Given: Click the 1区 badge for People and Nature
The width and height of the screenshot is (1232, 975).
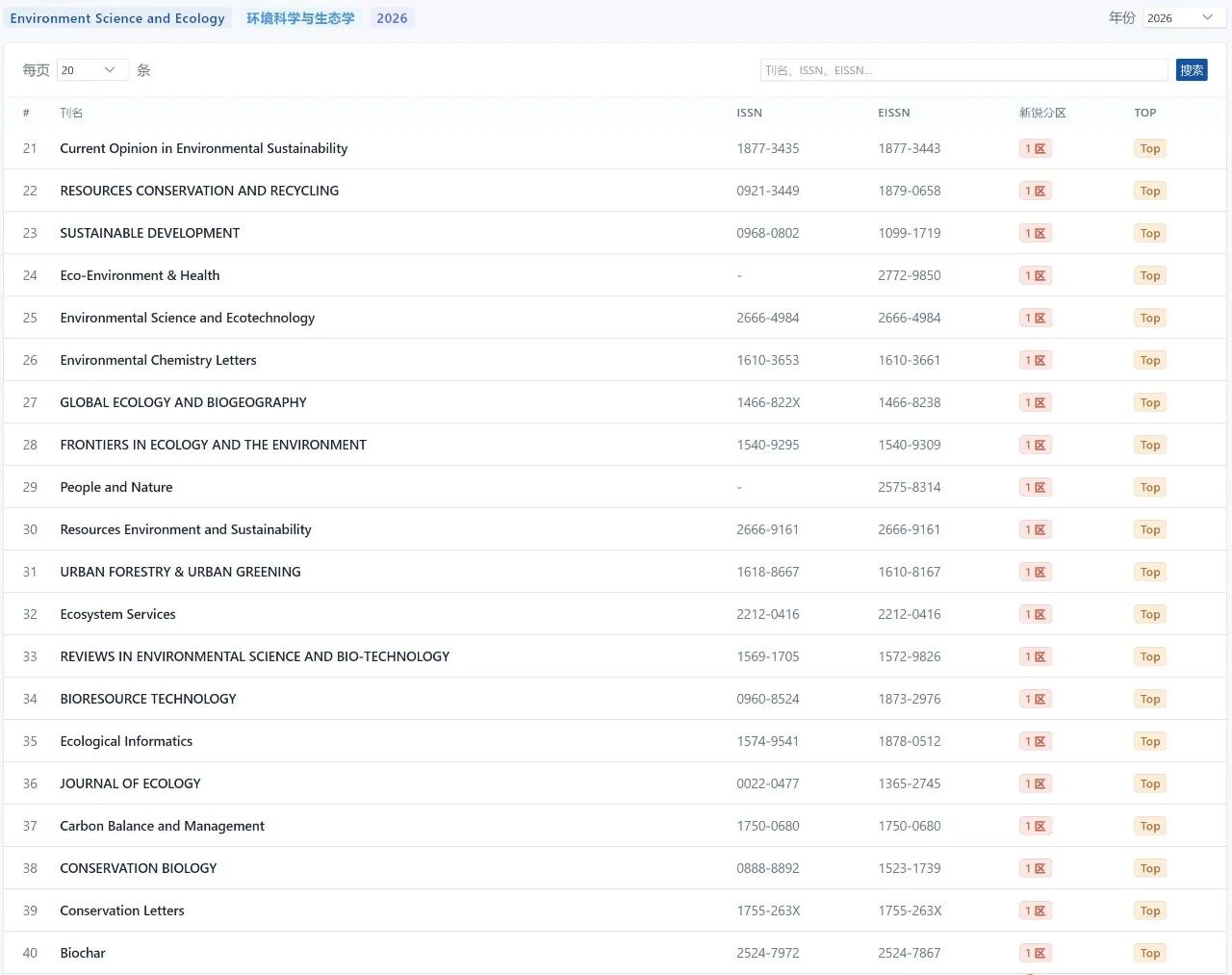Looking at the screenshot, I should (x=1035, y=487).
